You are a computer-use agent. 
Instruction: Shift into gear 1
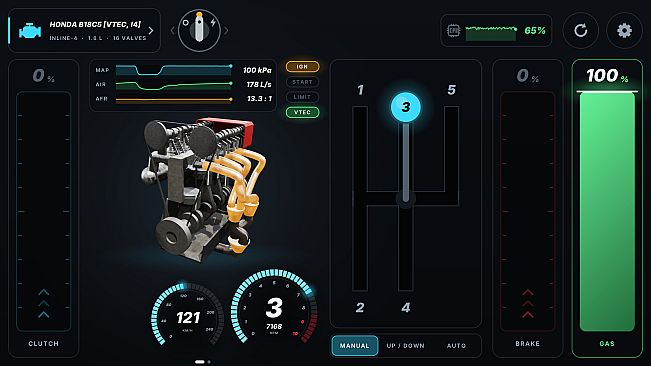tap(360, 90)
